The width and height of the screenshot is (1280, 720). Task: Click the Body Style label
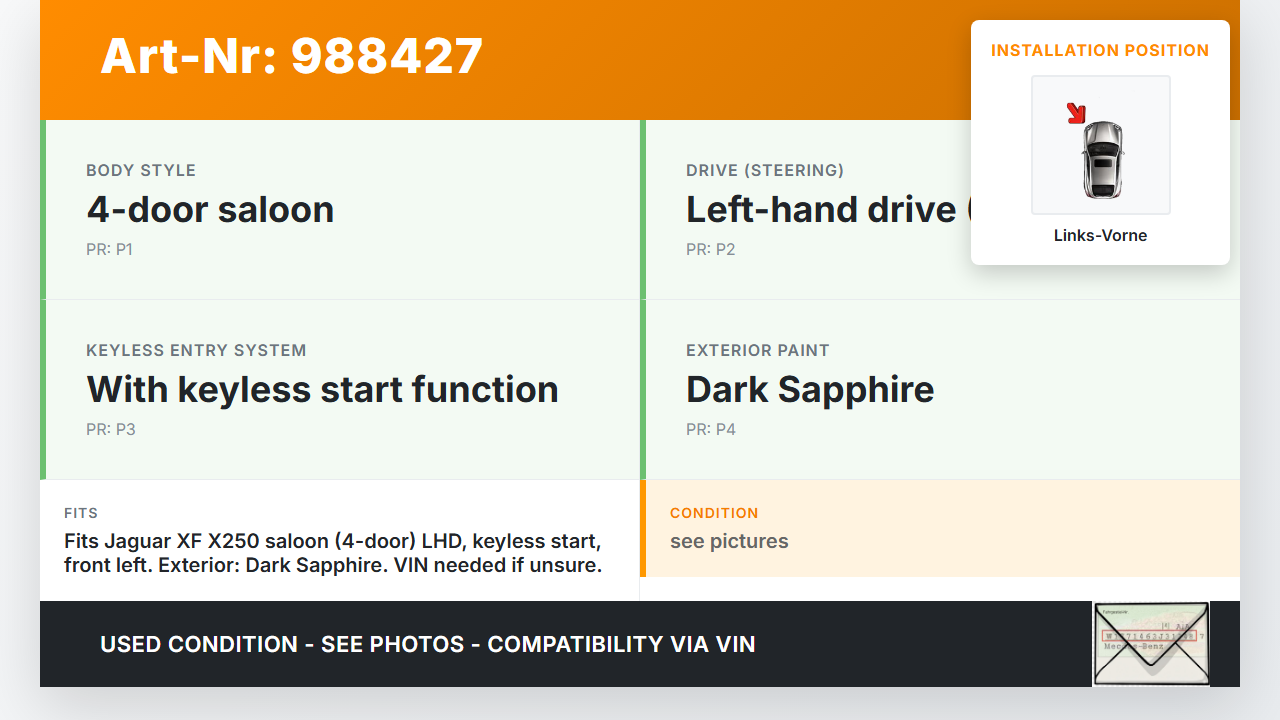click(141, 171)
